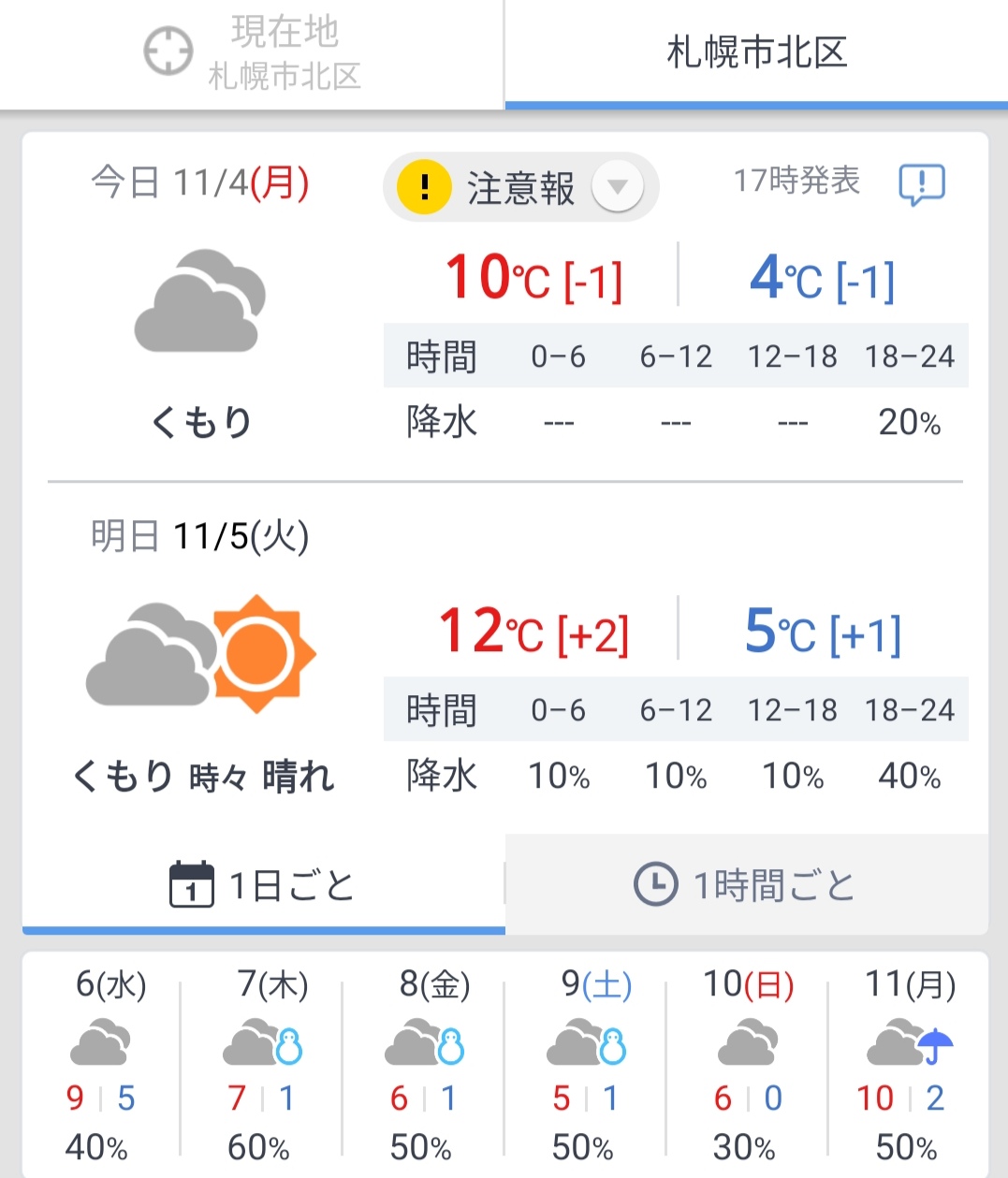Tap the current location crosshair icon

pos(168,51)
